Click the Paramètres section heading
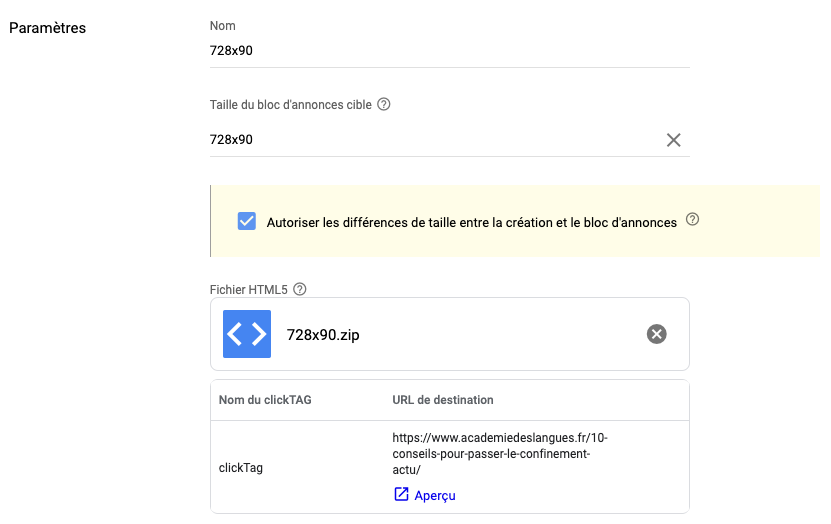Image resolution: width=831 pixels, height=524 pixels. (x=47, y=28)
